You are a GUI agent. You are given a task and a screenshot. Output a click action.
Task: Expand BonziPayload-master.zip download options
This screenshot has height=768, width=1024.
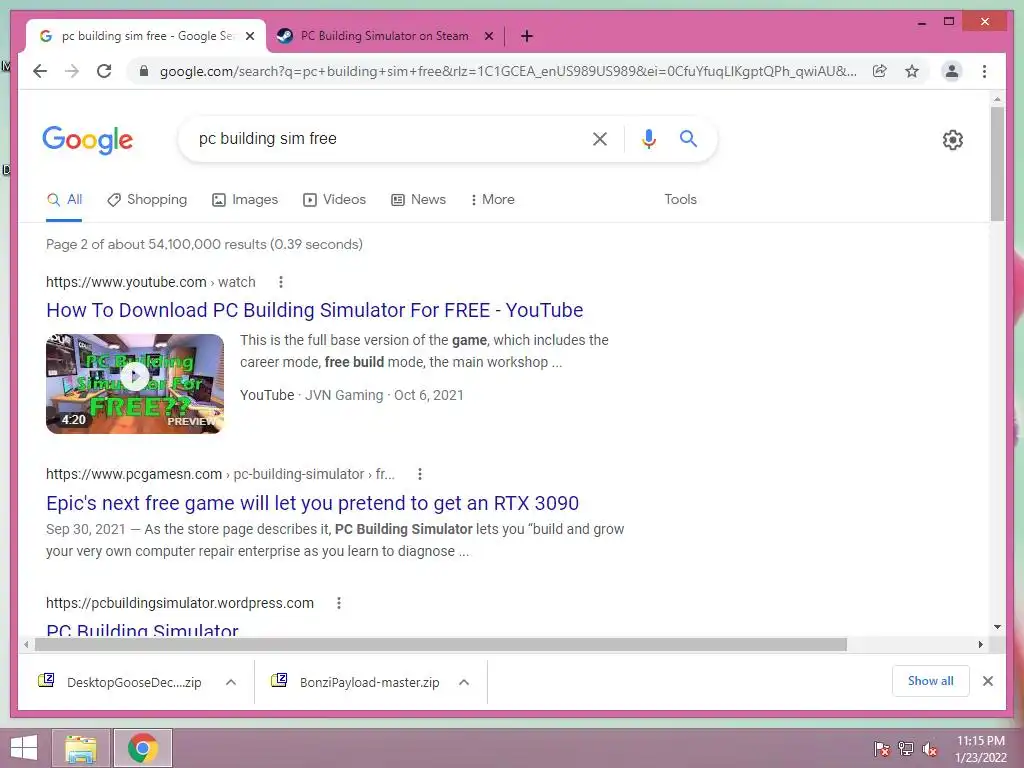tap(464, 682)
